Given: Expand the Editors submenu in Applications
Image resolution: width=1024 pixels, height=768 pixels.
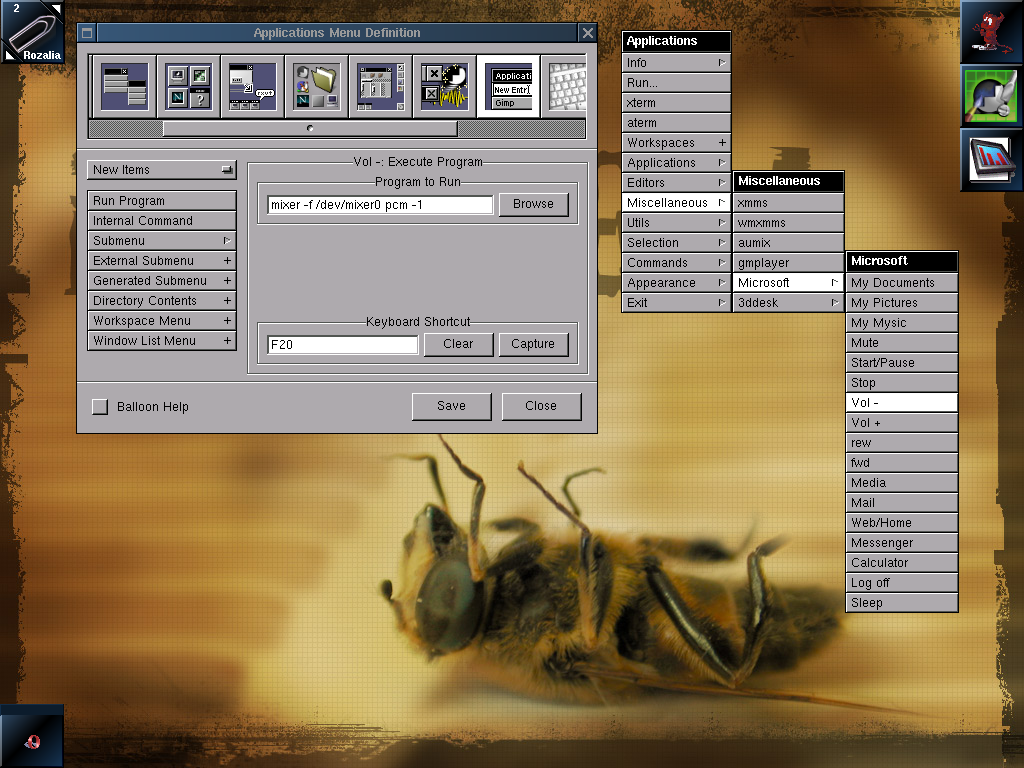Looking at the screenshot, I should point(675,183).
